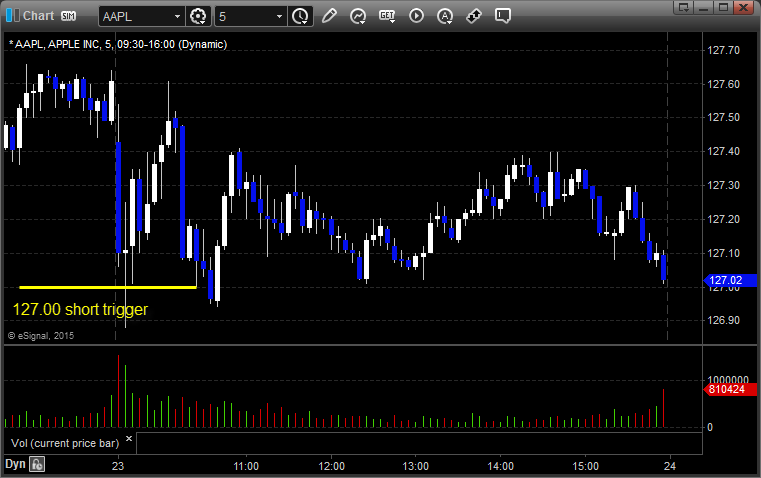Open the alerts A-circle menu
The image size is (761, 478).
point(445,16)
